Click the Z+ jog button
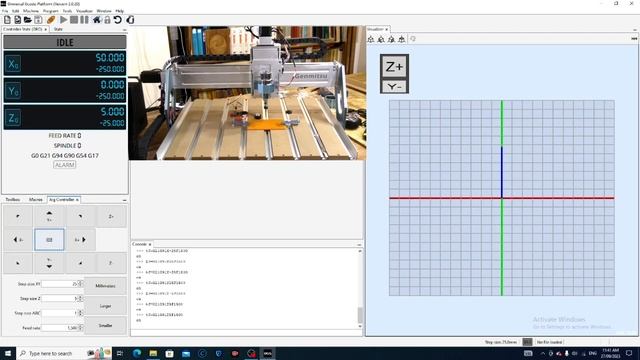The image size is (640, 360). point(111,216)
